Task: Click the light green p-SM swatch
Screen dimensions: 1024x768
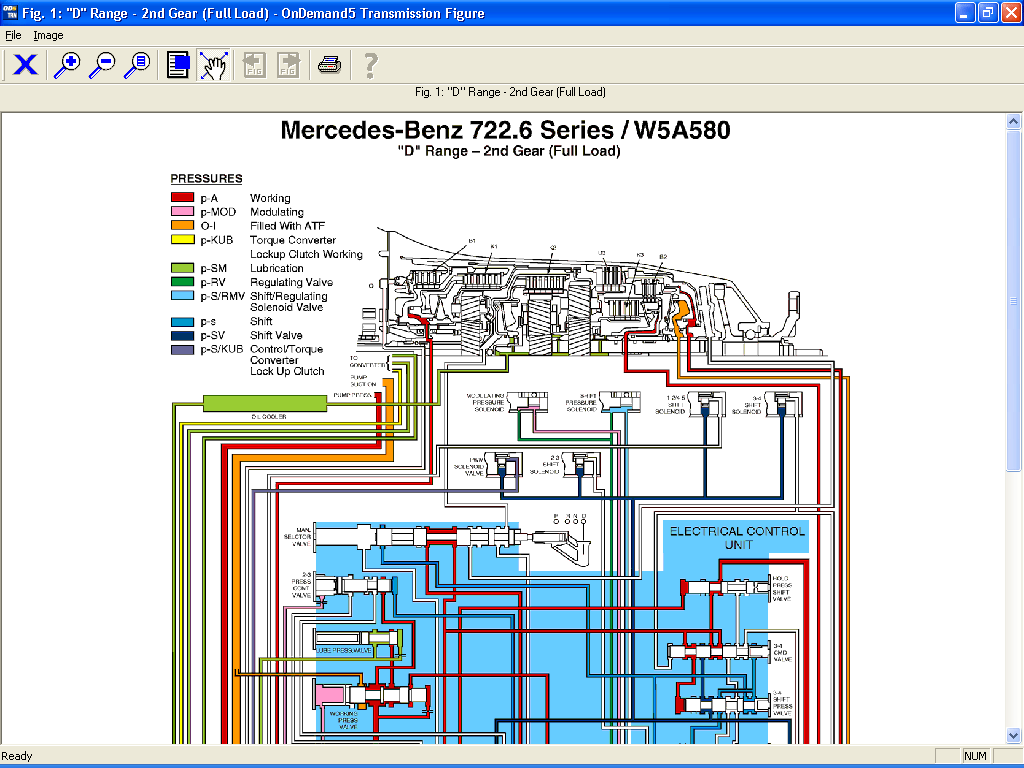Action: point(183,268)
